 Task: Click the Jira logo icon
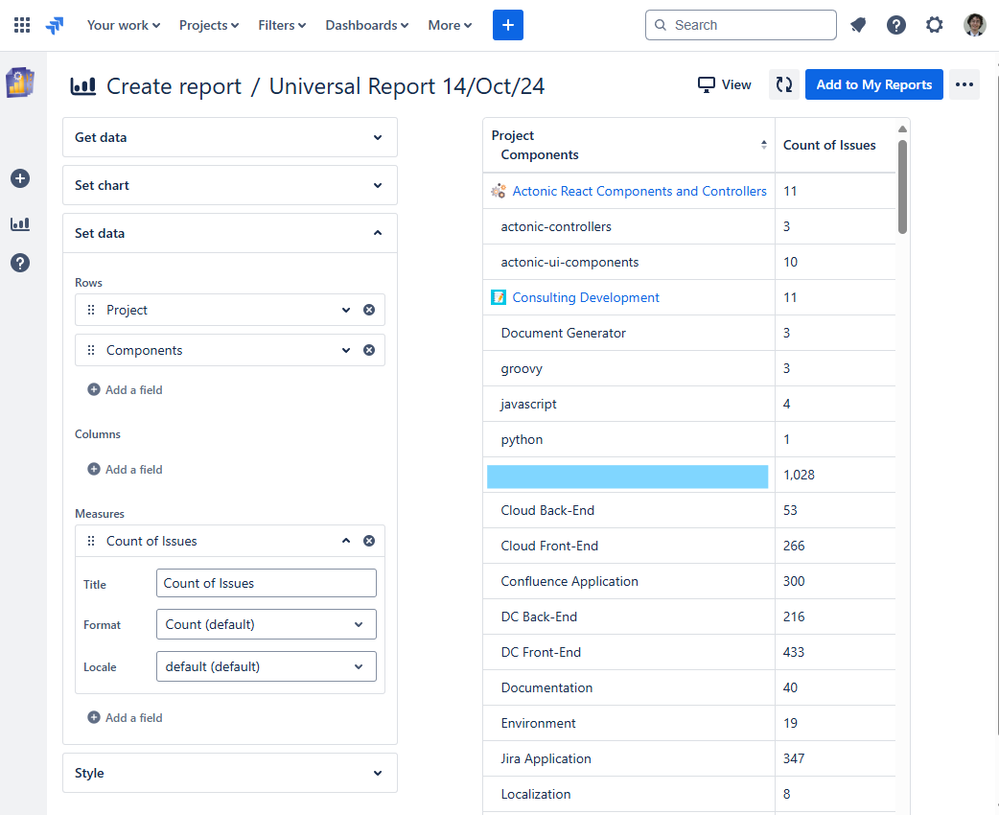(x=55, y=25)
